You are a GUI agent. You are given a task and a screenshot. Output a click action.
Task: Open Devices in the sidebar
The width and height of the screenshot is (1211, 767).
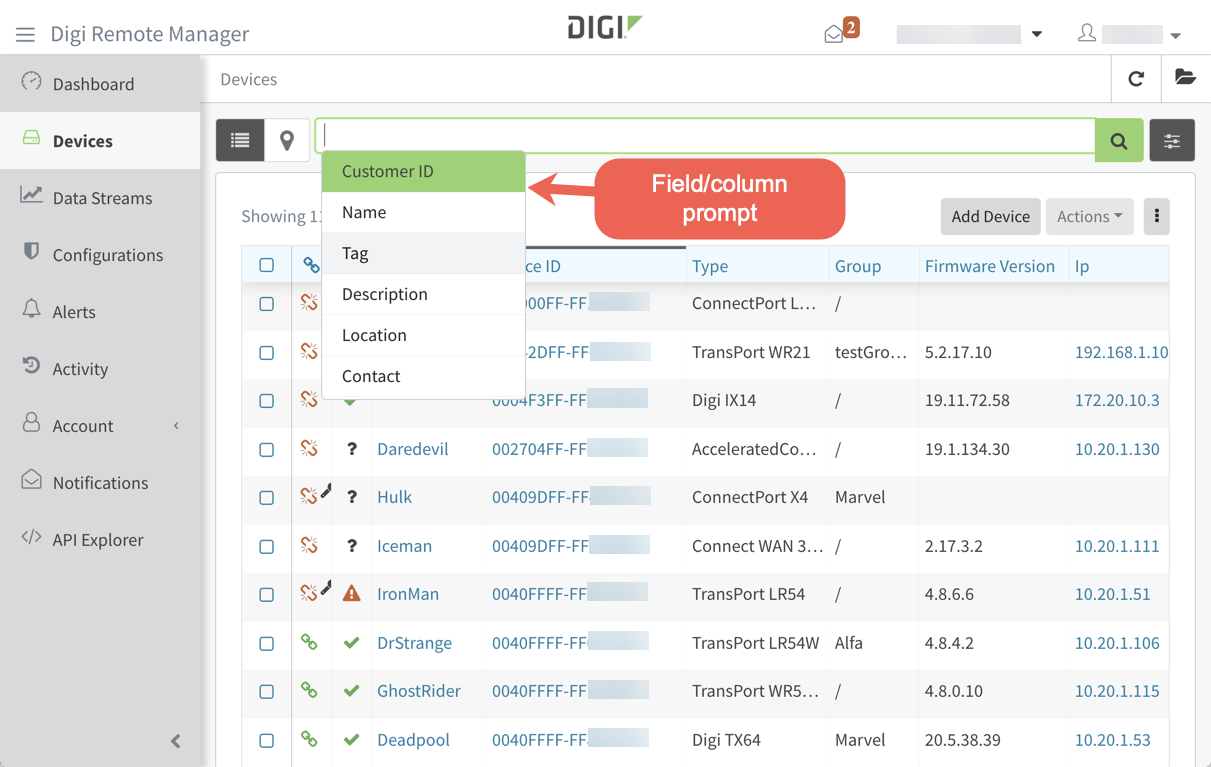100,141
